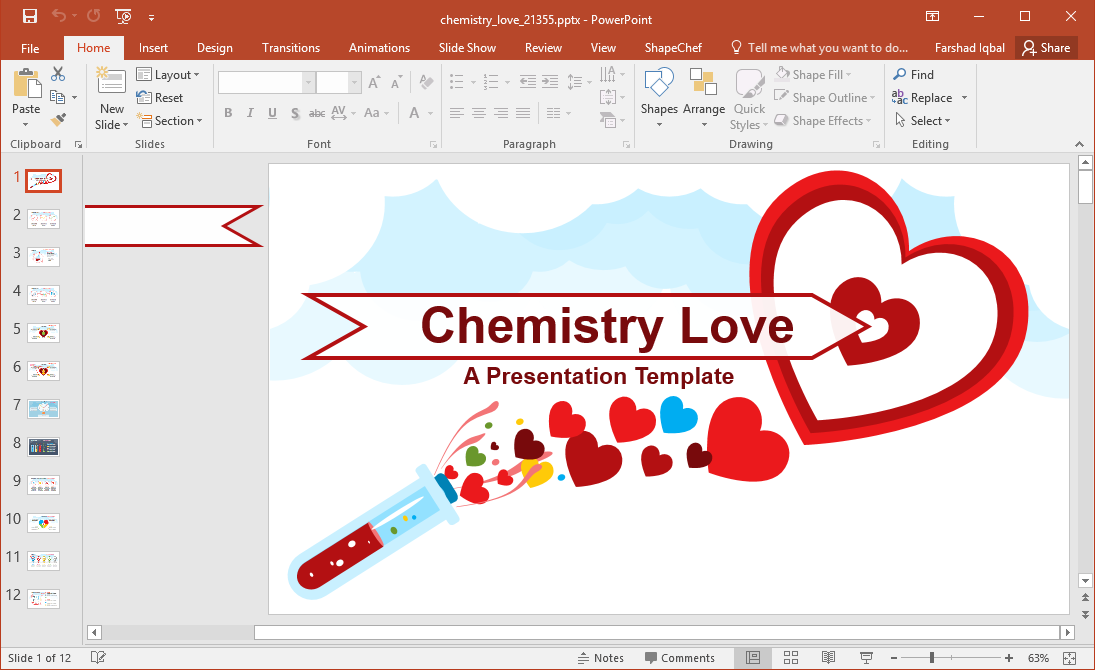This screenshot has height=670, width=1095.
Task: Select the Find icon in Editing group
Action: click(912, 73)
